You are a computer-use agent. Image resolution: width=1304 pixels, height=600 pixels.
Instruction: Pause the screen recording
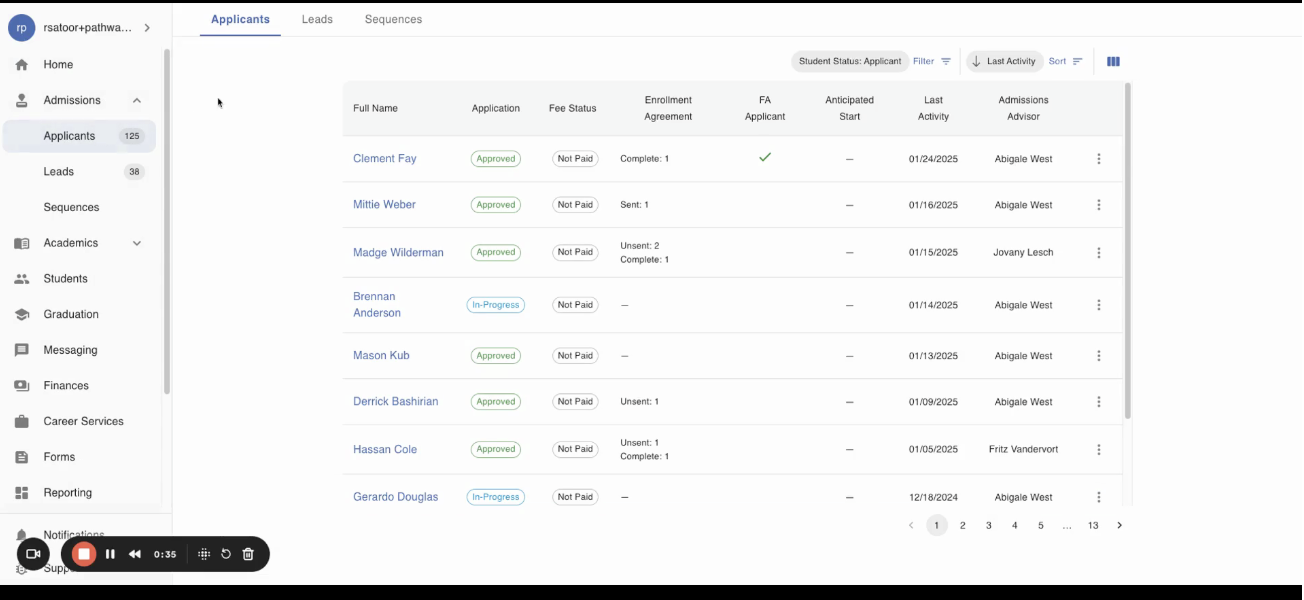point(110,554)
